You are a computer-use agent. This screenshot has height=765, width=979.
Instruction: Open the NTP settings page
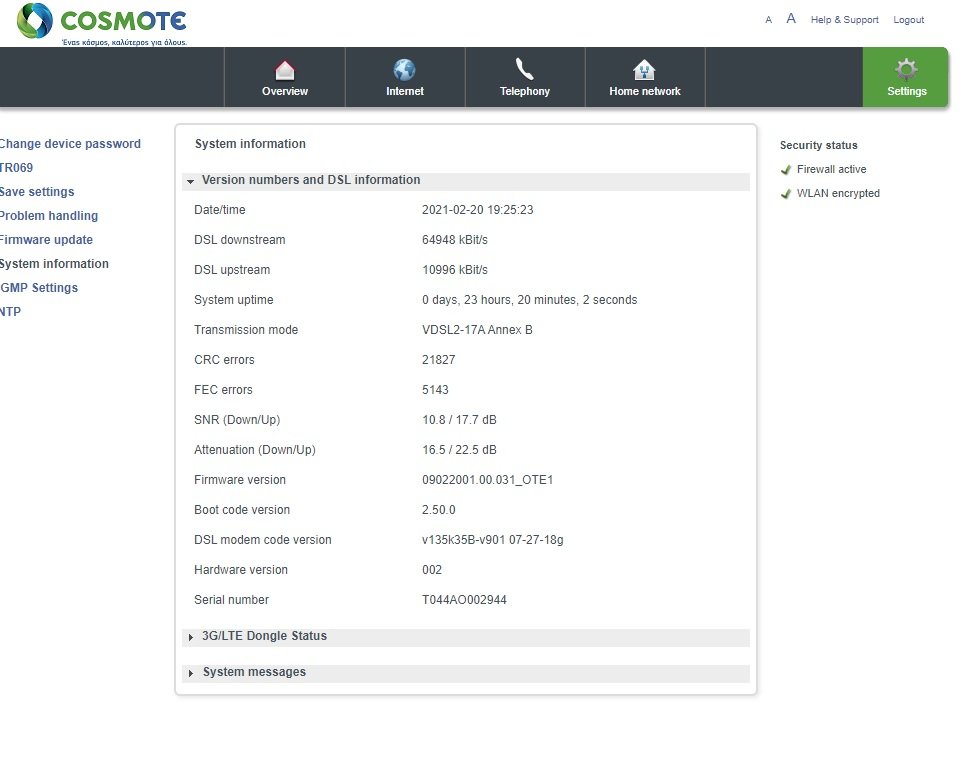(x=10, y=312)
